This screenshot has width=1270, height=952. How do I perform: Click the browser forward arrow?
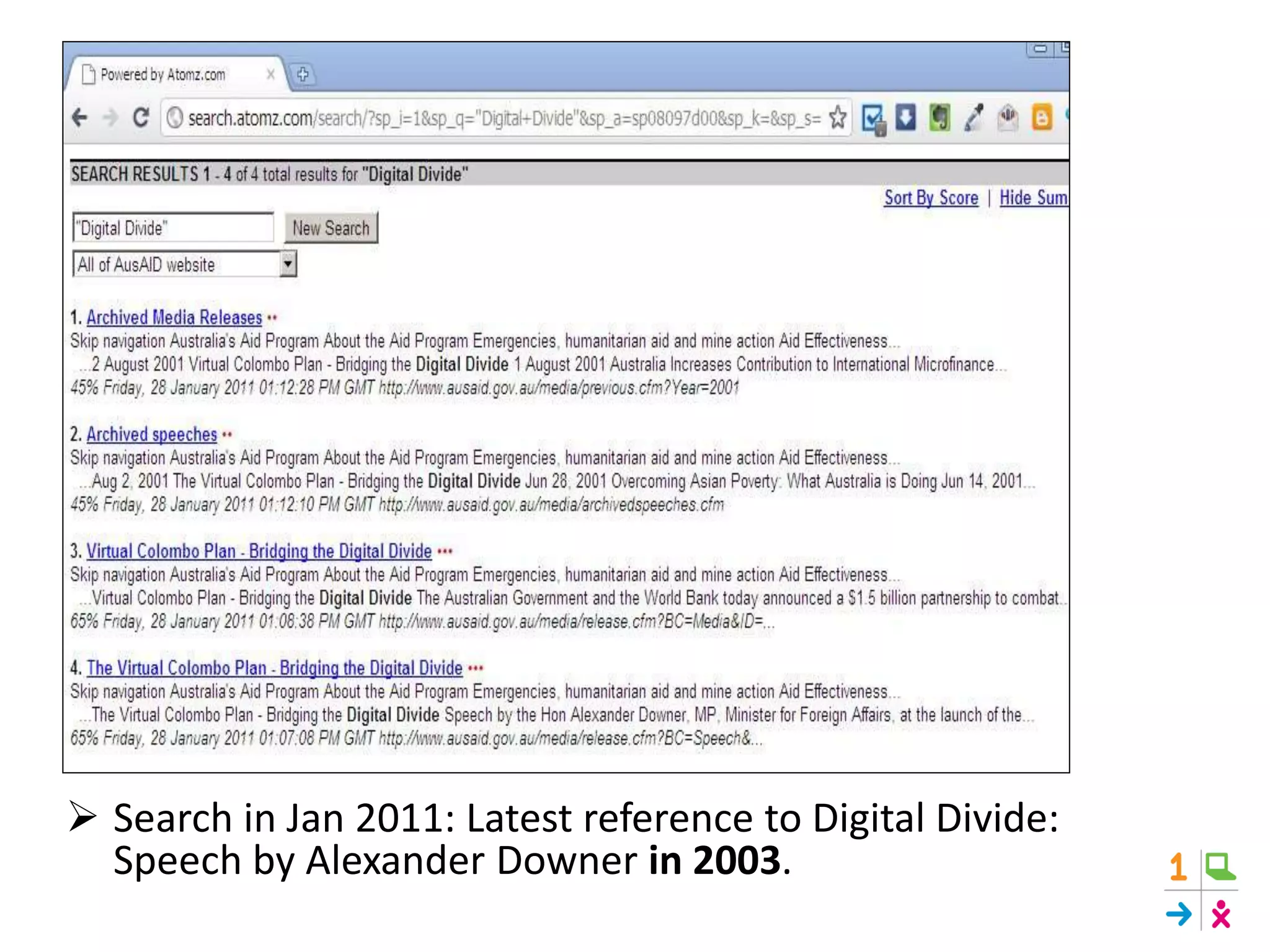coord(110,117)
